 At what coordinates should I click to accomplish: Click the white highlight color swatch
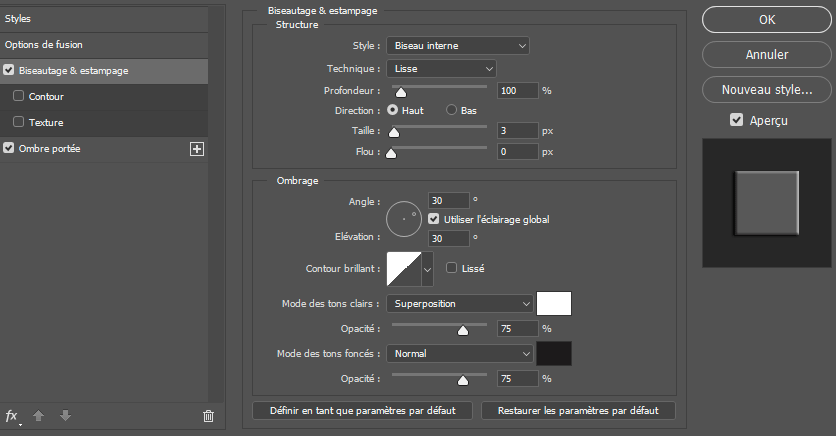tap(554, 303)
